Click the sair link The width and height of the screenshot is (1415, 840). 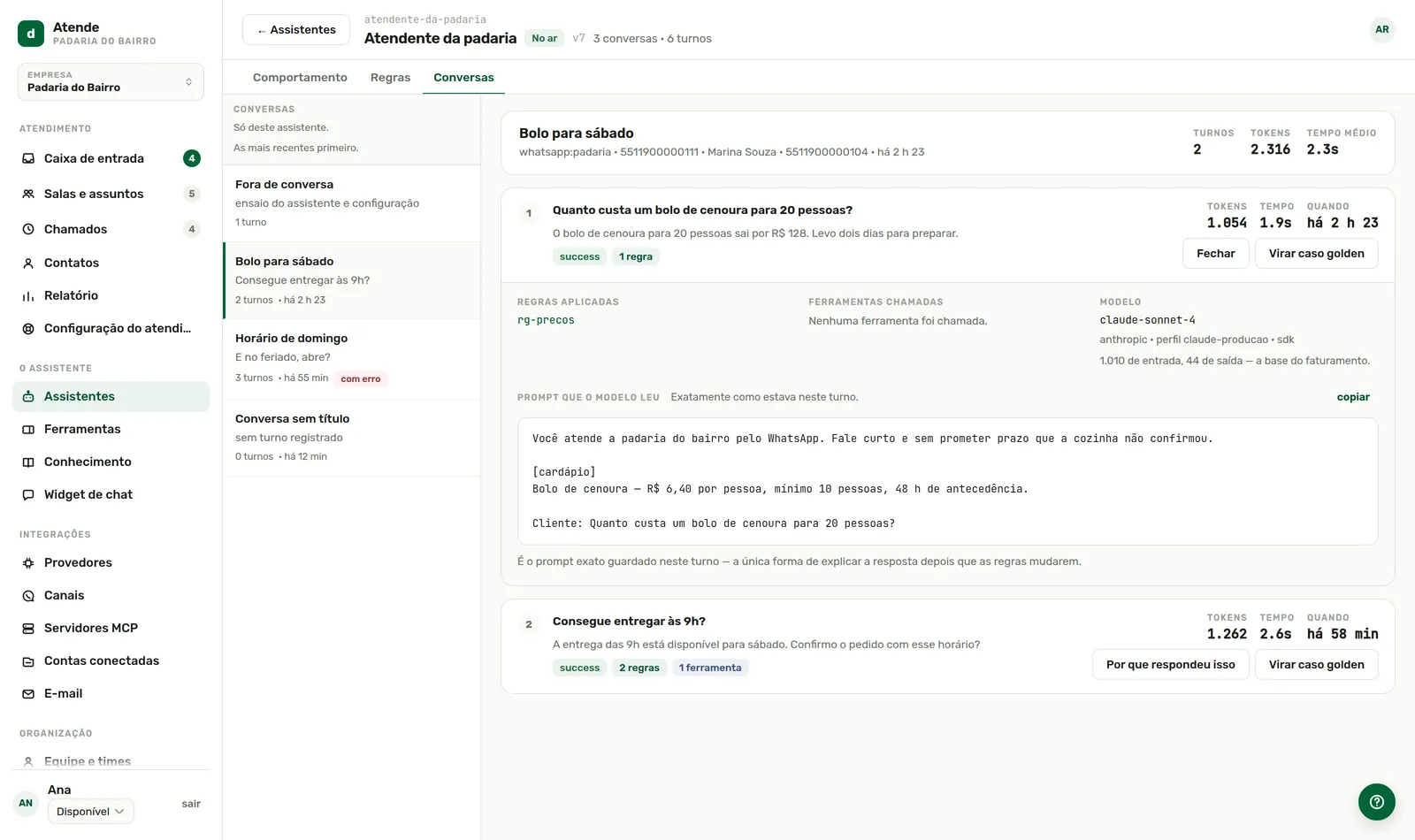pos(191,804)
